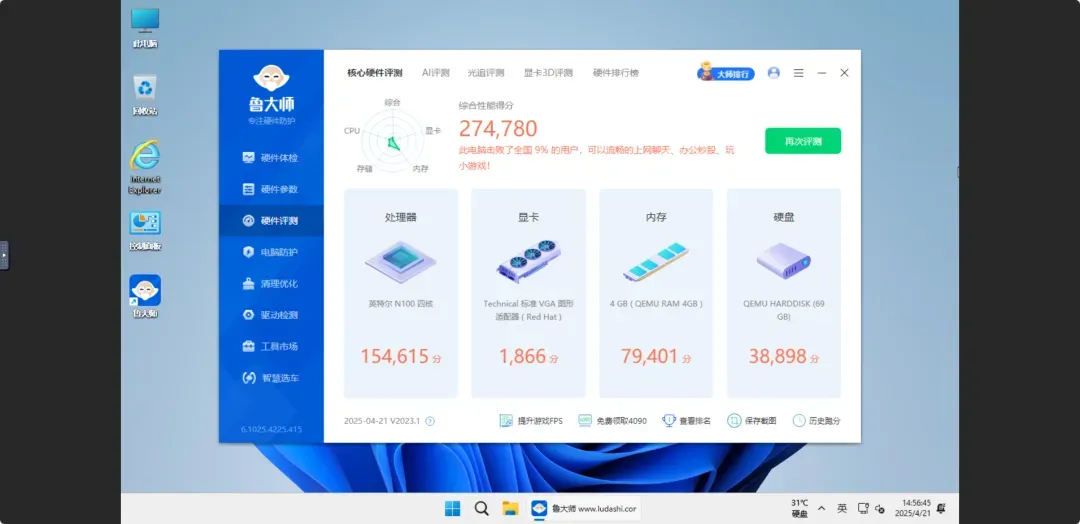The width and height of the screenshot is (1080, 524).
Task: Click the info icon beside the V2023.1 version
Action: (430, 421)
